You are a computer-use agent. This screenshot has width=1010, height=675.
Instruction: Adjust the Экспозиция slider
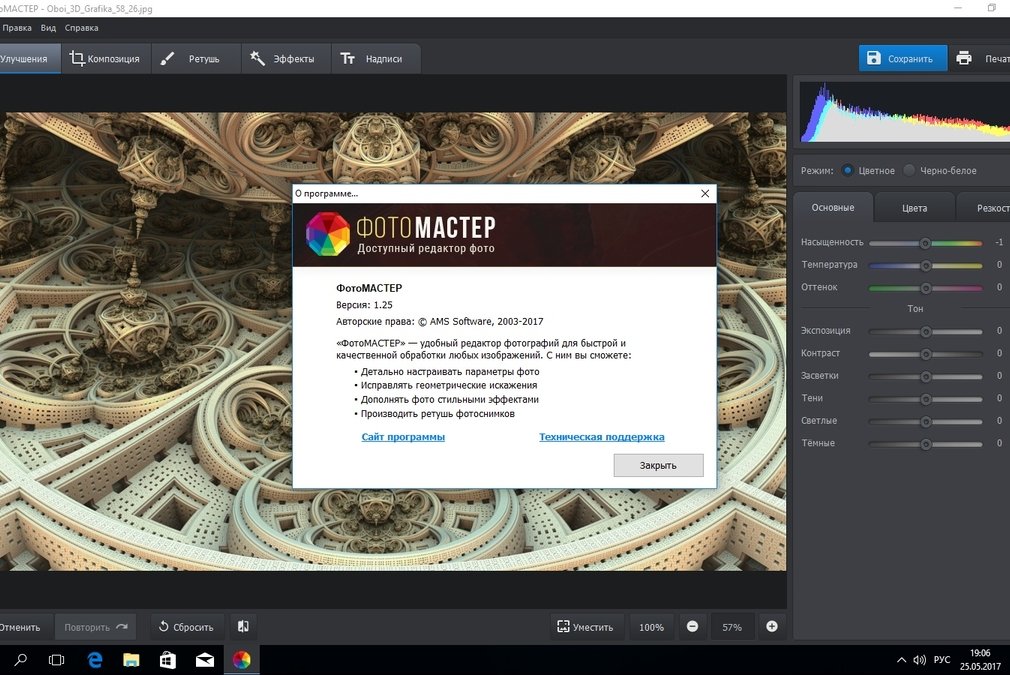pyautogui.click(x=925, y=332)
